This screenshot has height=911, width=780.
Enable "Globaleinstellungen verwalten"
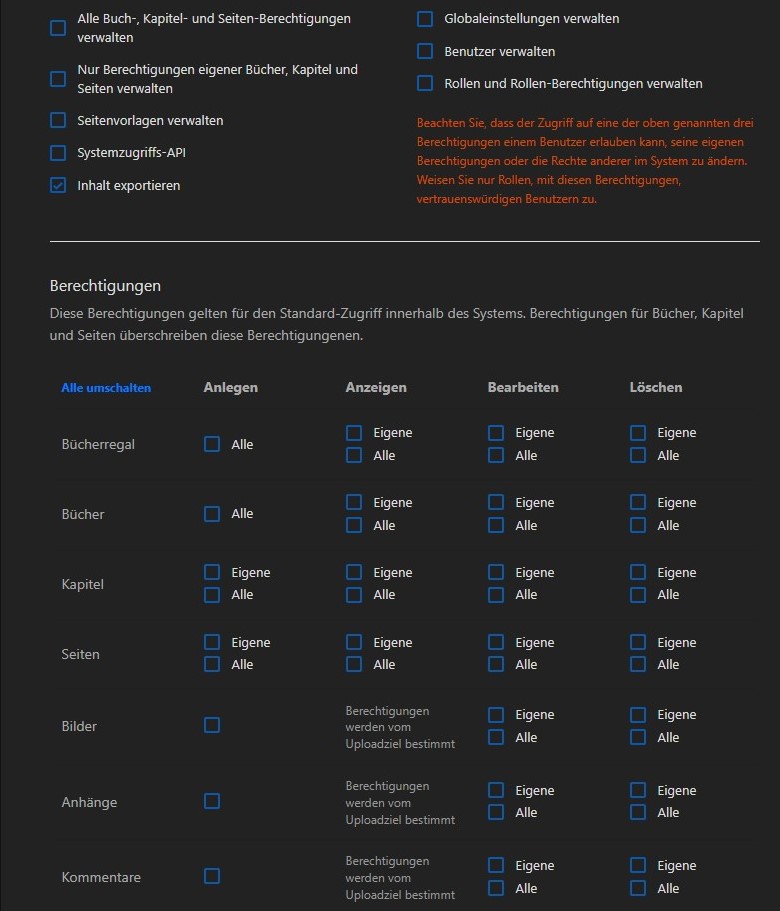click(x=425, y=18)
